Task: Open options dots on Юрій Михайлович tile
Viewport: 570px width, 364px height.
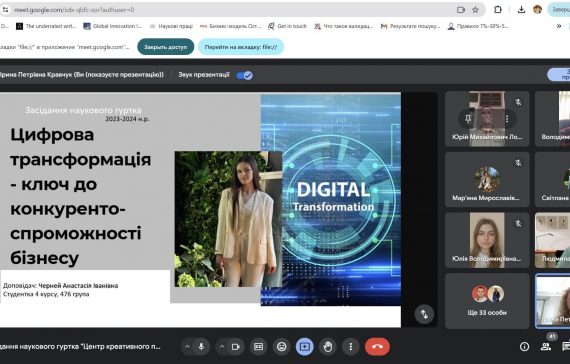Action: point(507,119)
